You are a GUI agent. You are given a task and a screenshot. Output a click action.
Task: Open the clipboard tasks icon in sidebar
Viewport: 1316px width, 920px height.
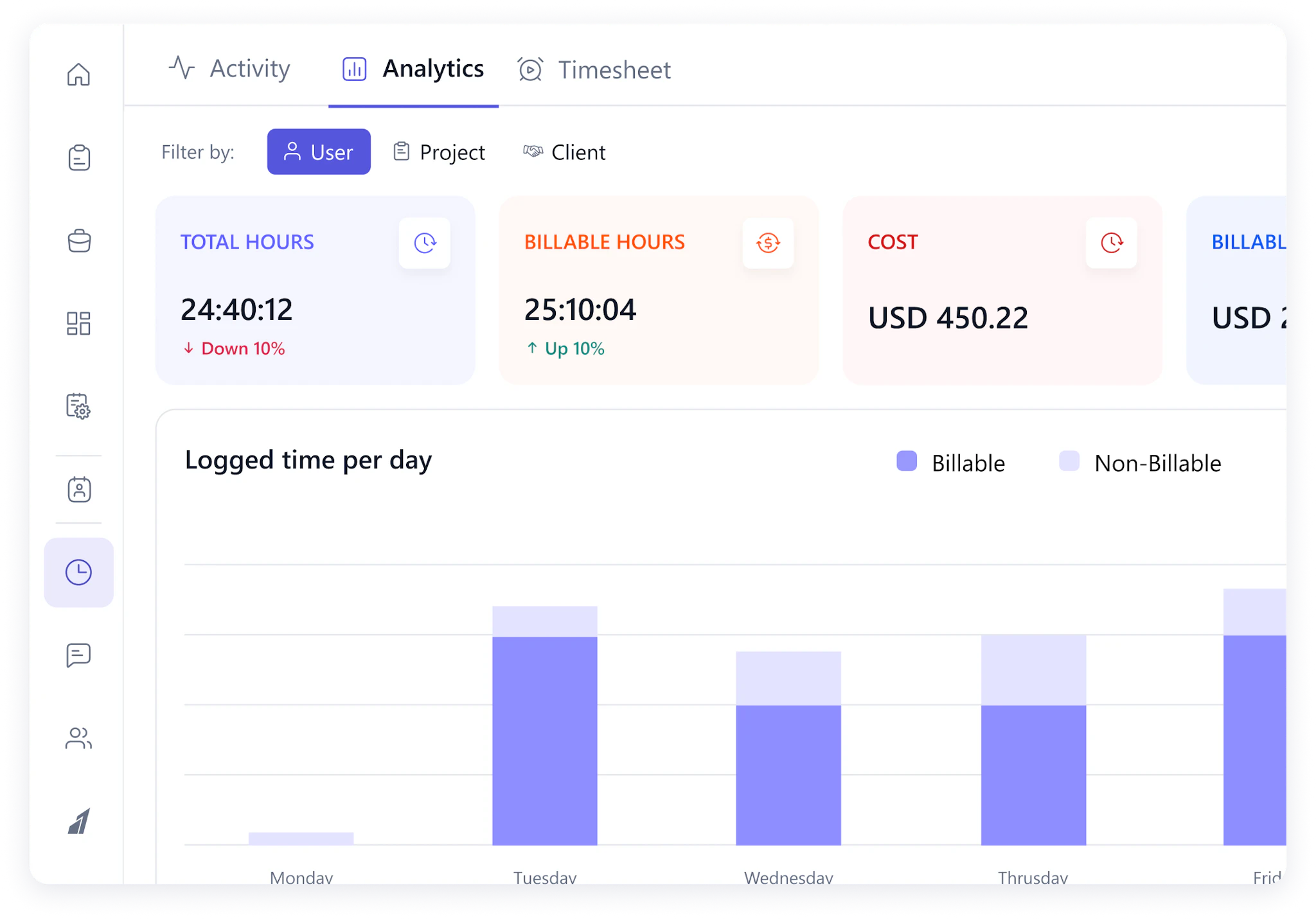[78, 157]
